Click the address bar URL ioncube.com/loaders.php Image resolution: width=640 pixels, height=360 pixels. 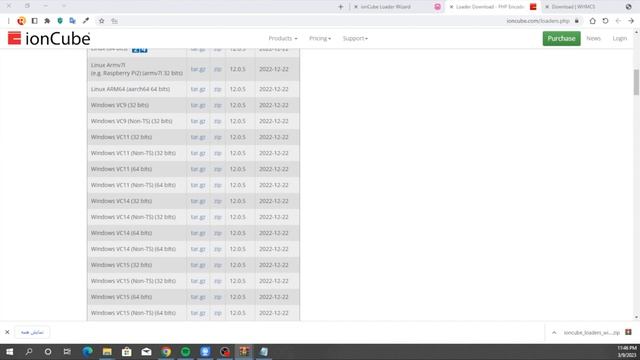(x=538, y=21)
